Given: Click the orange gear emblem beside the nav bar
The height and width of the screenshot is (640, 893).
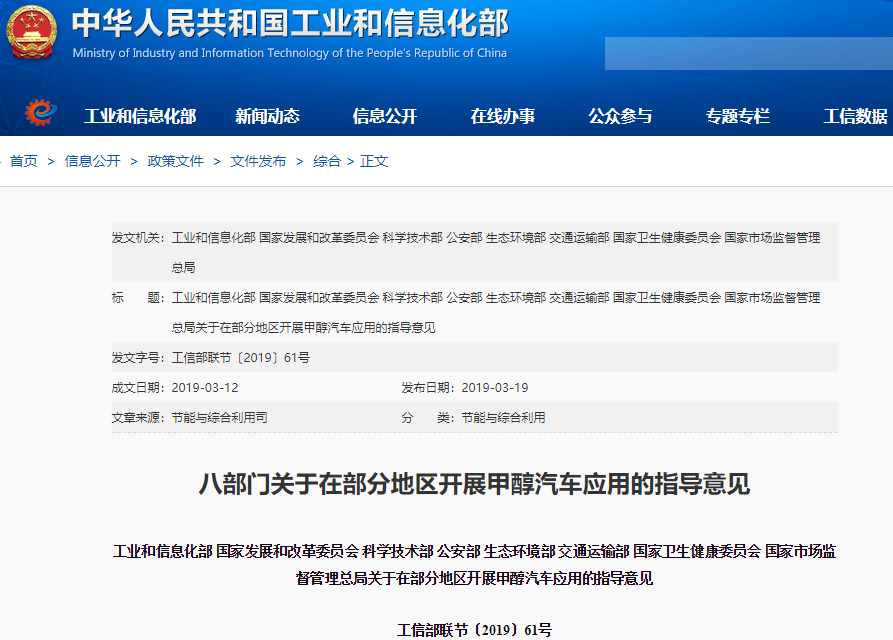Looking at the screenshot, I should [x=38, y=114].
